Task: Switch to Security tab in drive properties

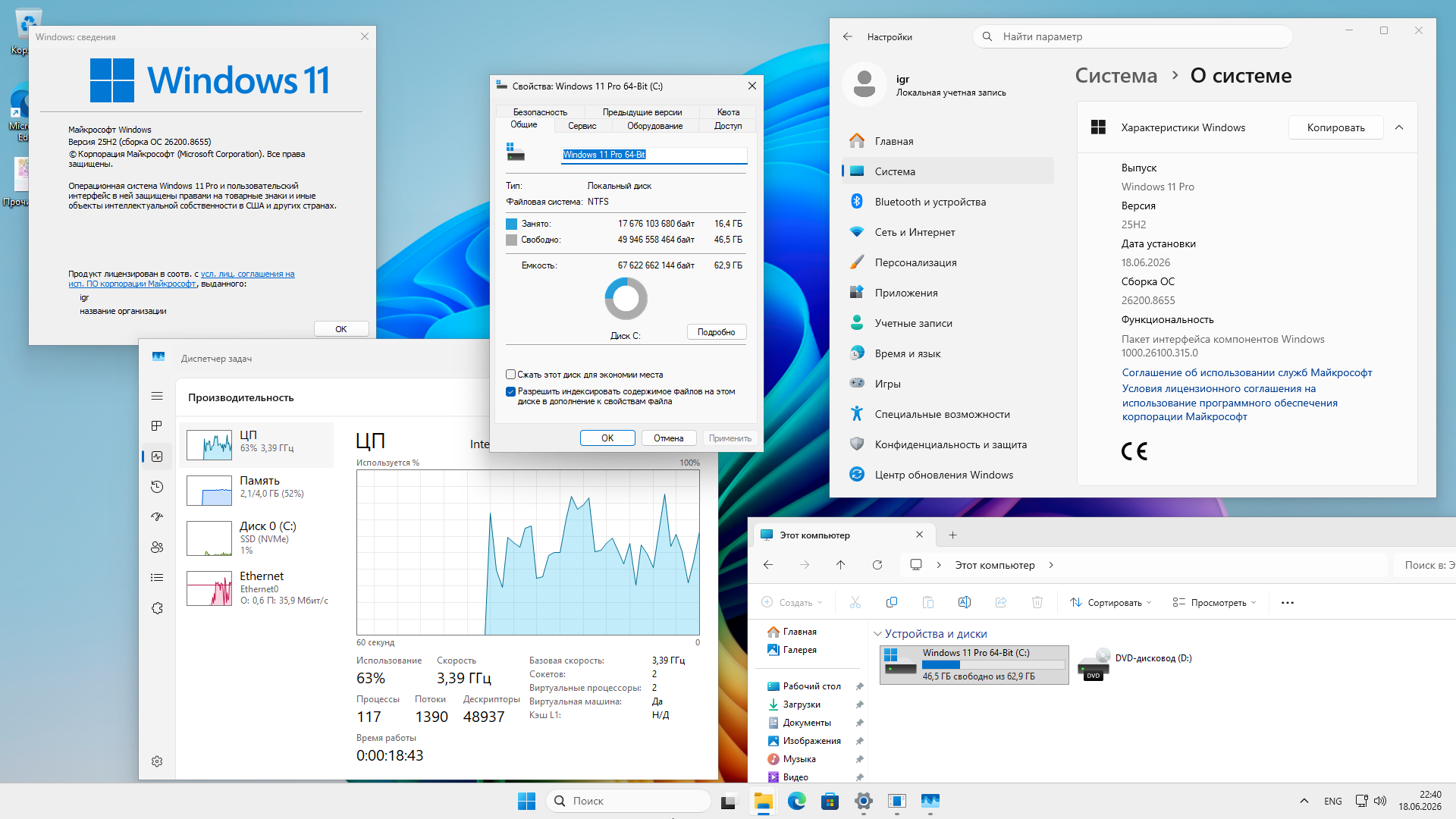Action: click(x=540, y=112)
